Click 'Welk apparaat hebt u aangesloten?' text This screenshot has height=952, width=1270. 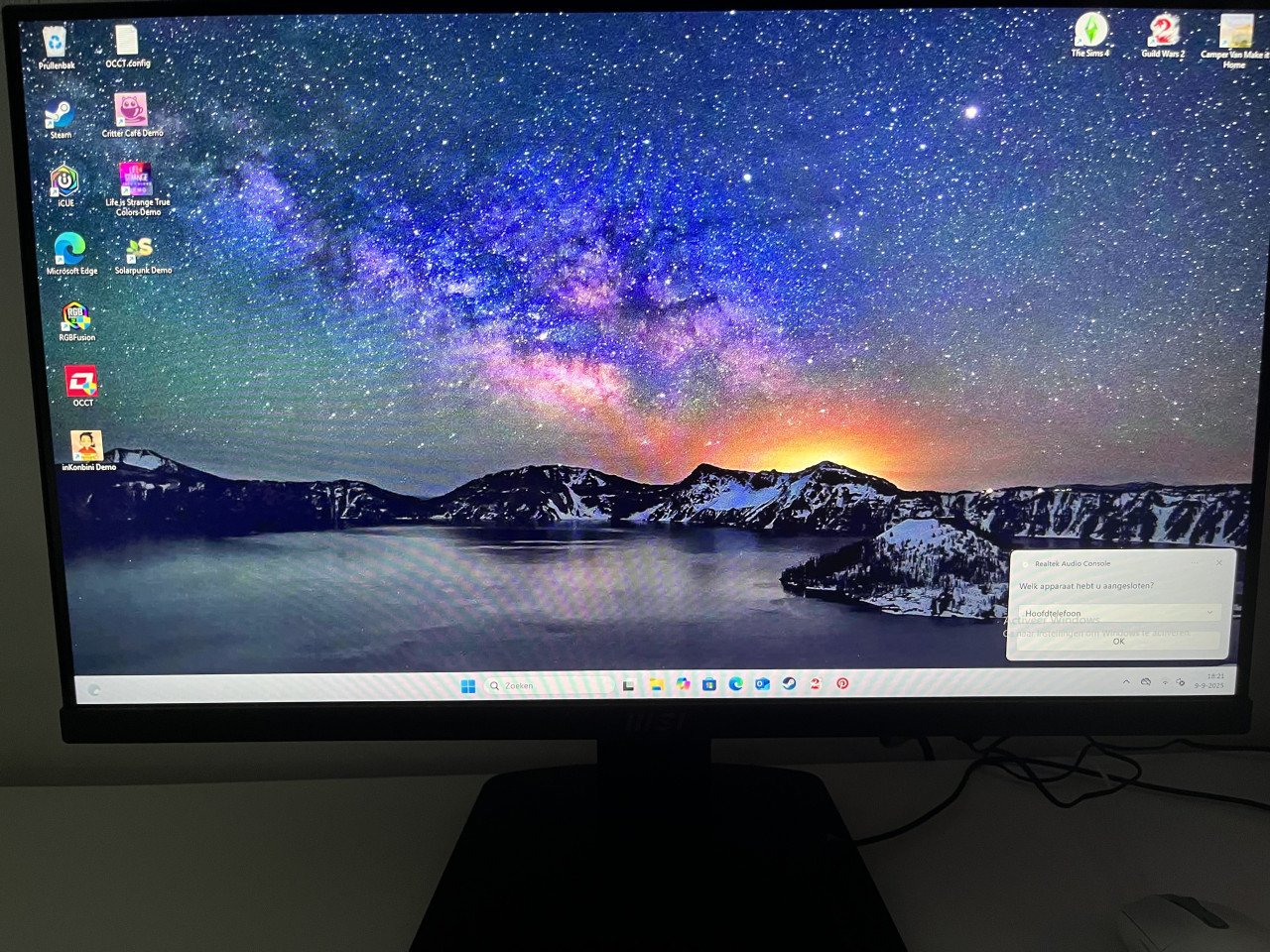(x=1086, y=586)
